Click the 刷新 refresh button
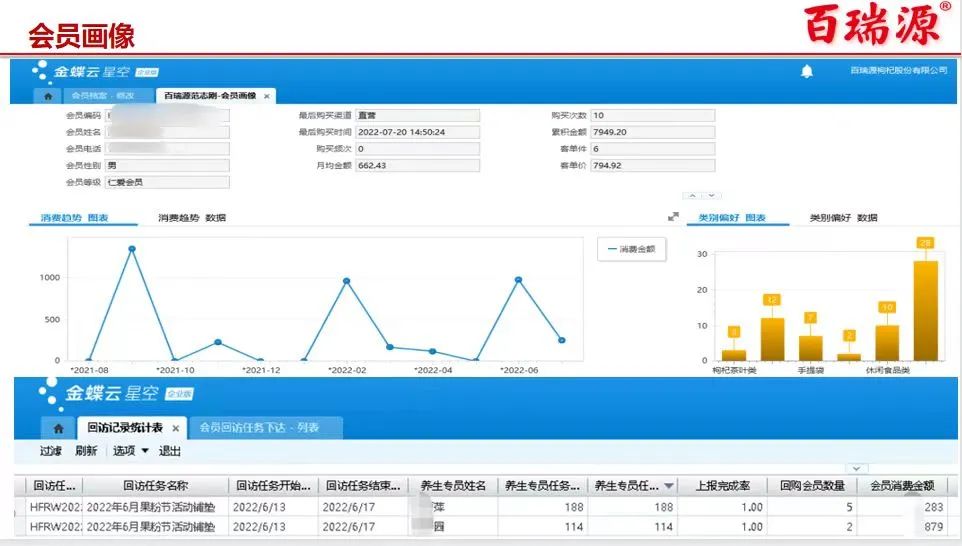Image resolution: width=962 pixels, height=546 pixels. coord(87,451)
